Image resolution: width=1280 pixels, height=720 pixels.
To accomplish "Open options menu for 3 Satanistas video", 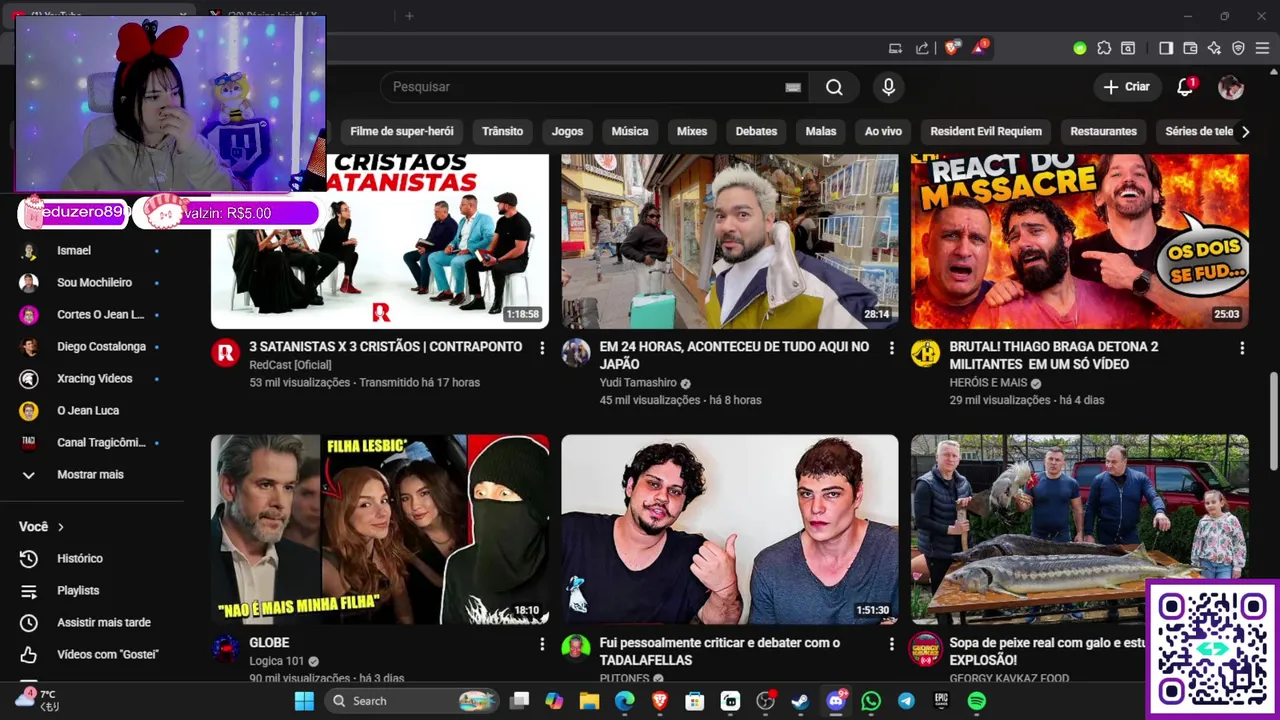I will coord(542,348).
